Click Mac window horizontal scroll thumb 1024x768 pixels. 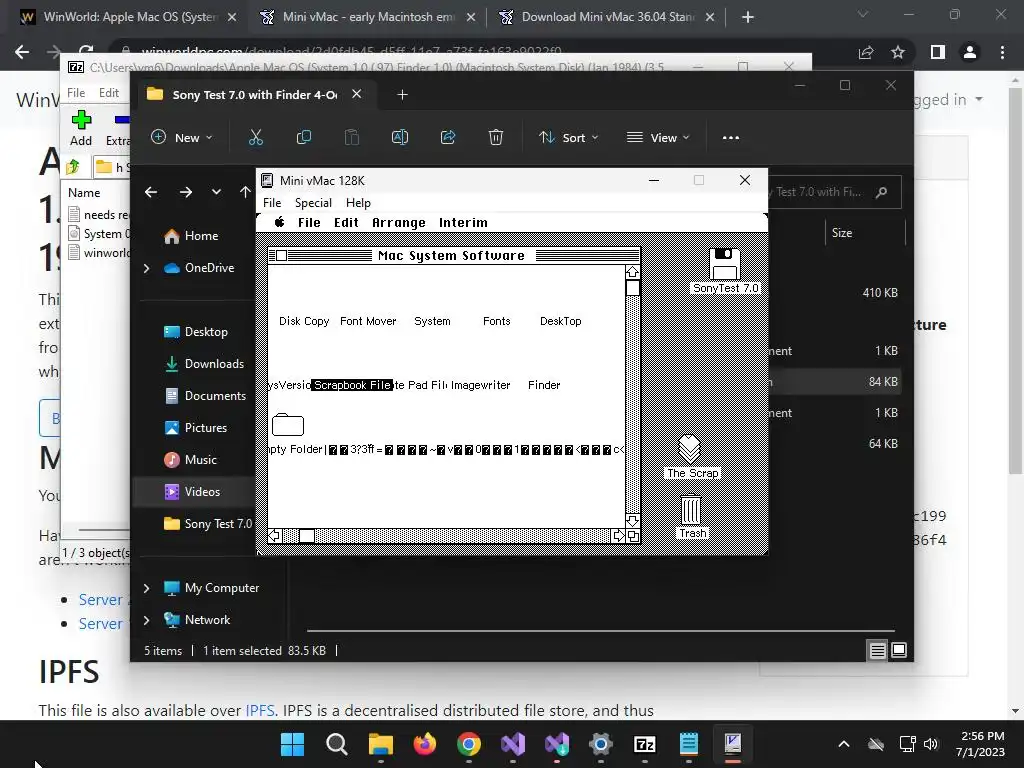pos(307,536)
